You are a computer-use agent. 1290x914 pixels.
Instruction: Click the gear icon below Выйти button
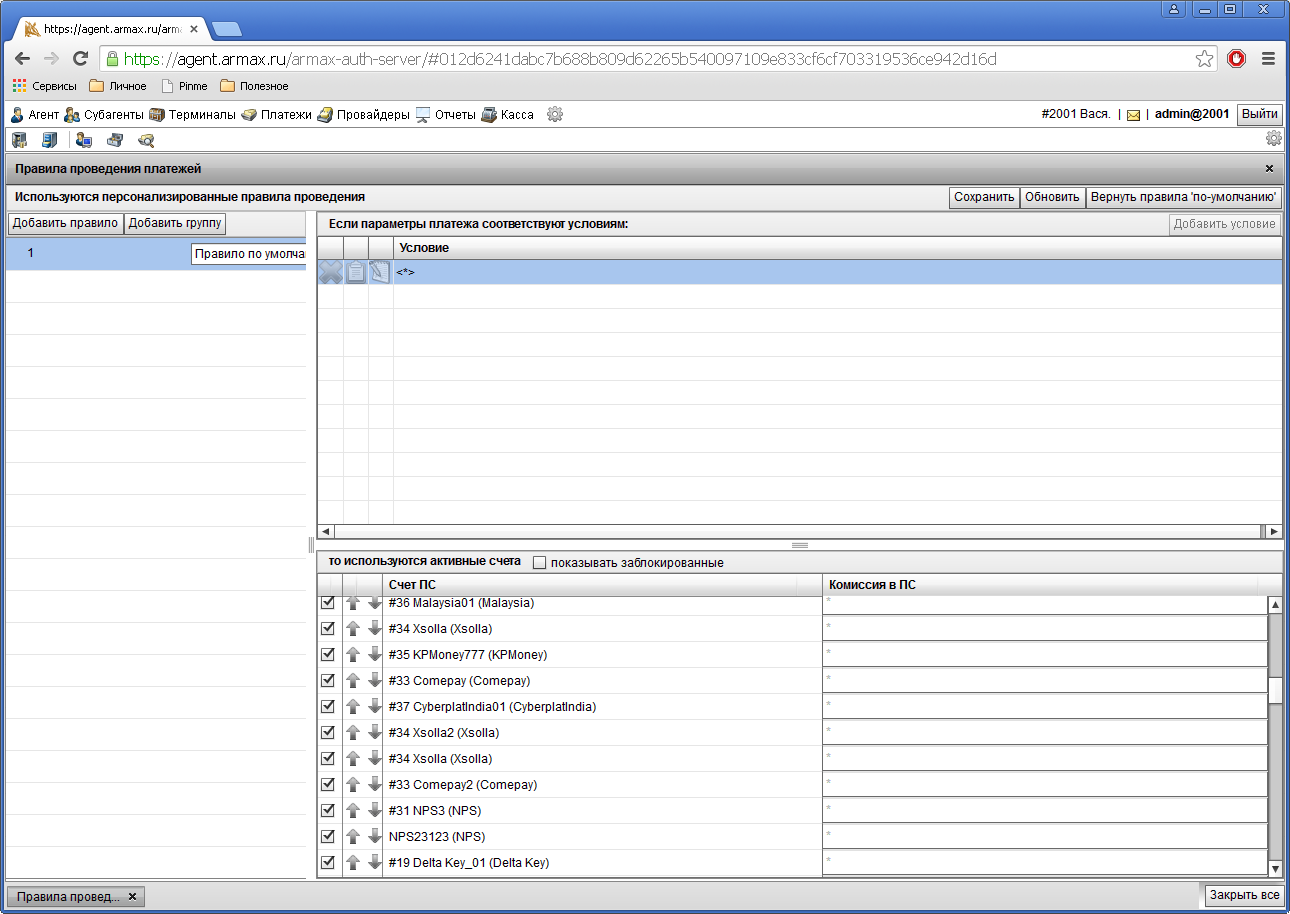(x=1273, y=138)
